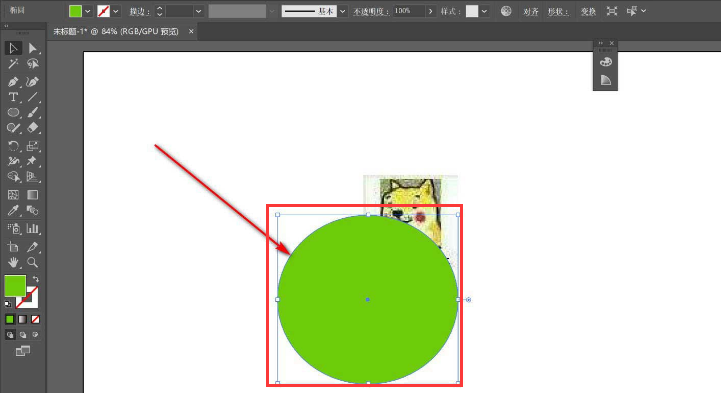Image resolution: width=721 pixels, height=393 pixels.
Task: Activate the Type tool
Action: (x=13, y=97)
